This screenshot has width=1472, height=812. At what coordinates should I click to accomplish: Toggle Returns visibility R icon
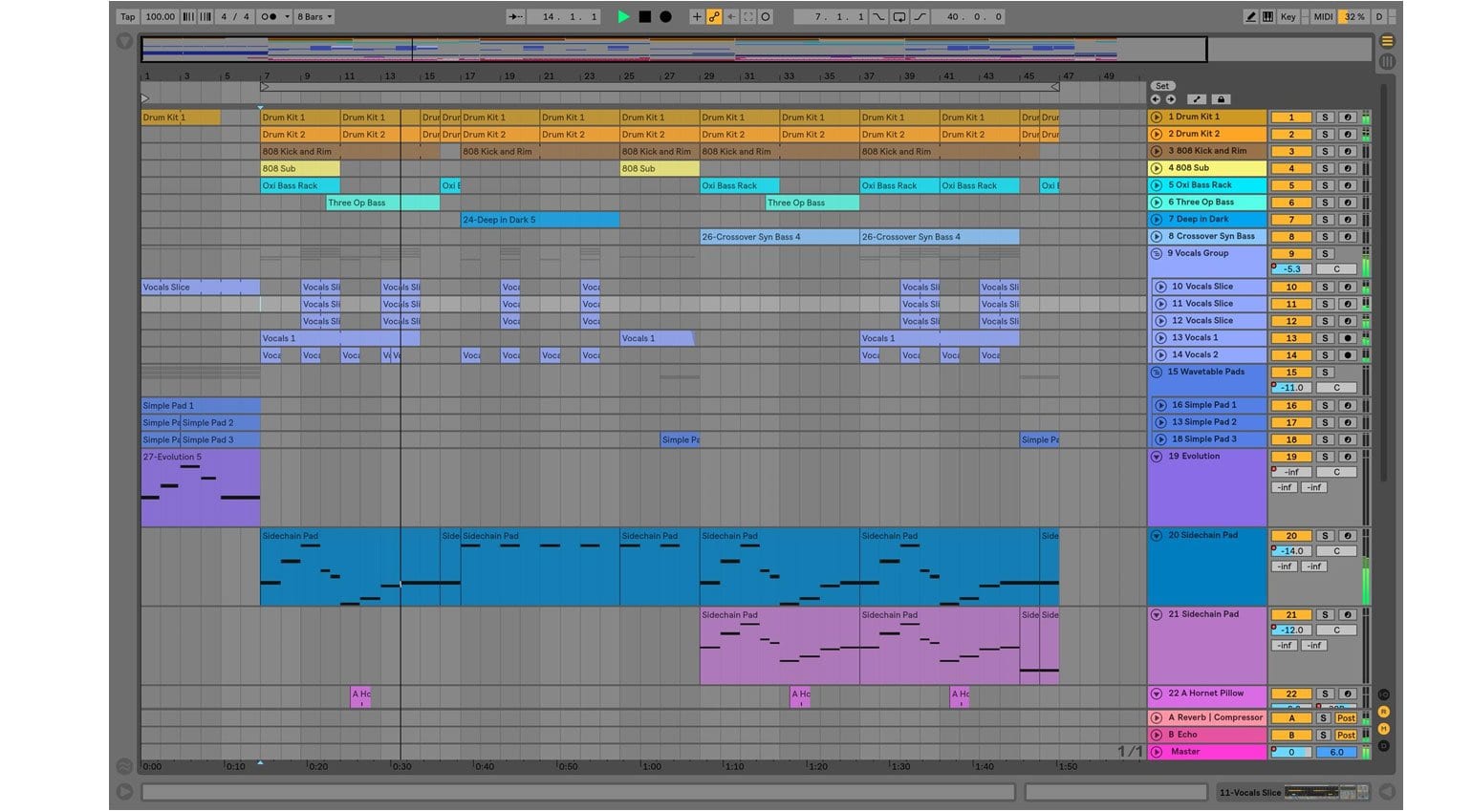[1383, 712]
